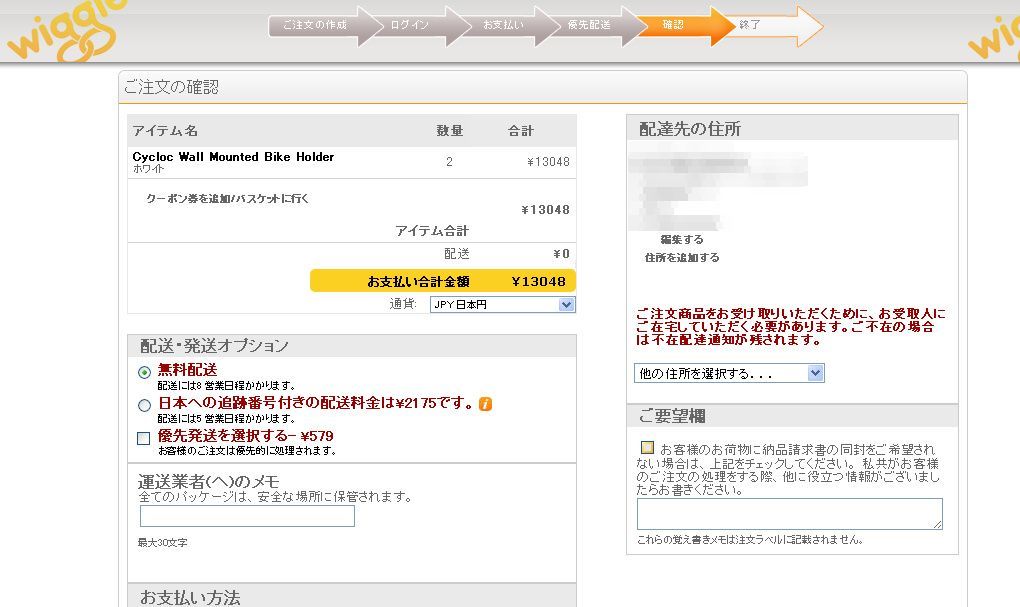Select the 無料配送 free shipping radio button

point(144,372)
